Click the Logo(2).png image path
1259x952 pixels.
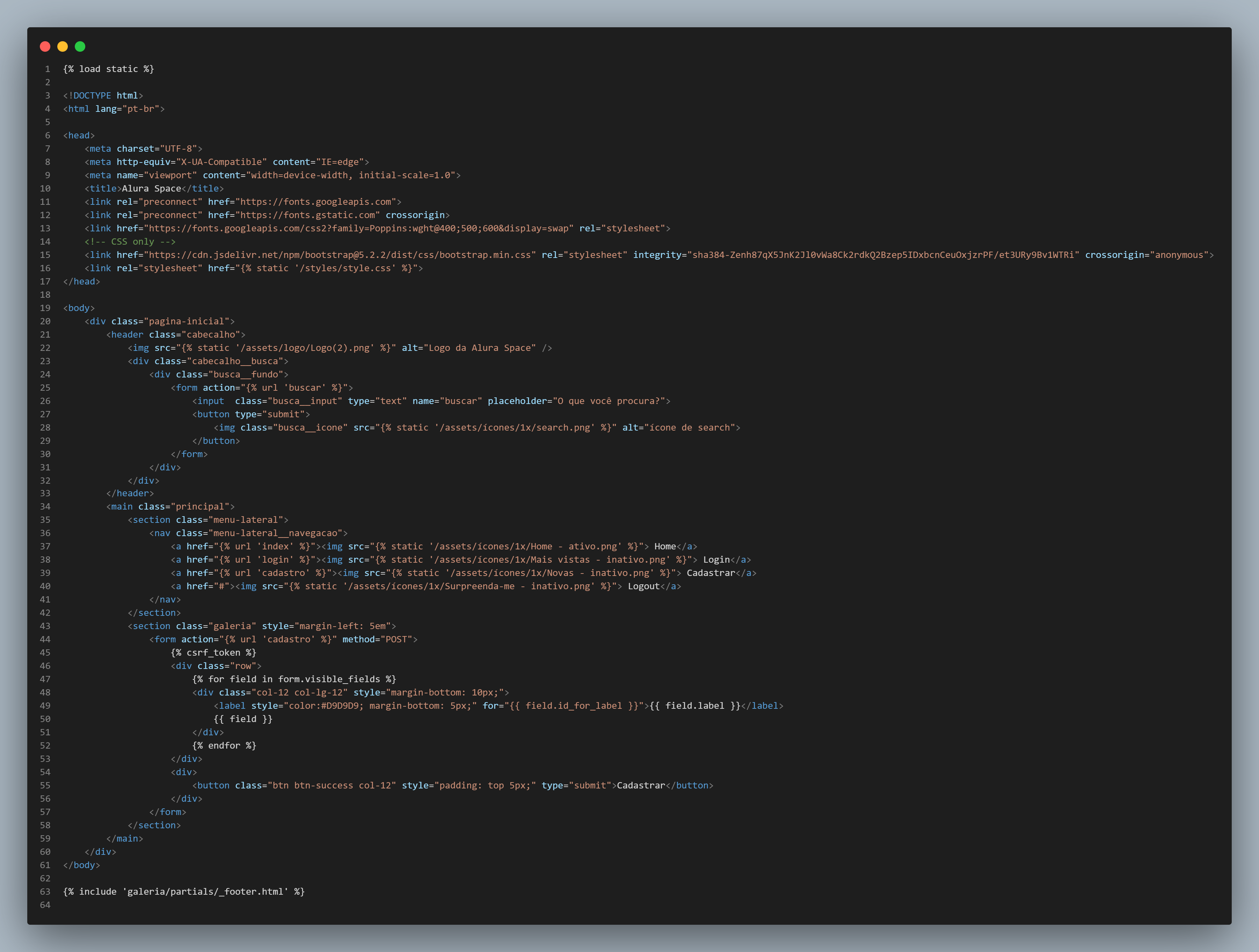[x=305, y=348]
